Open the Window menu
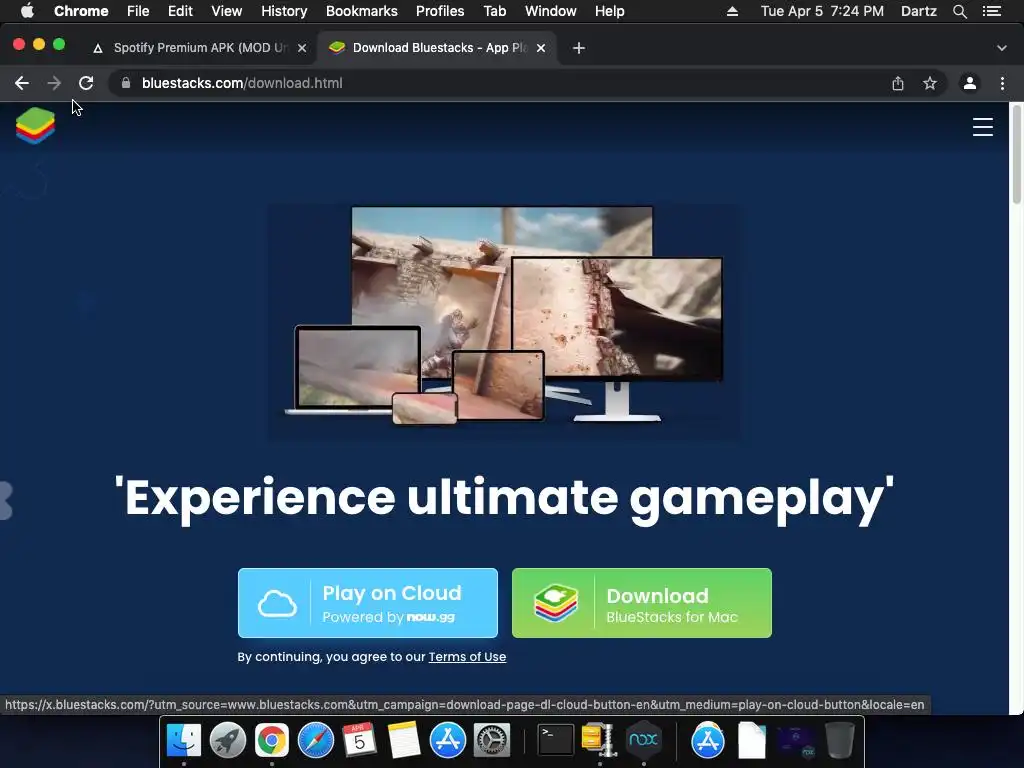Viewport: 1024px width, 768px height. [551, 11]
